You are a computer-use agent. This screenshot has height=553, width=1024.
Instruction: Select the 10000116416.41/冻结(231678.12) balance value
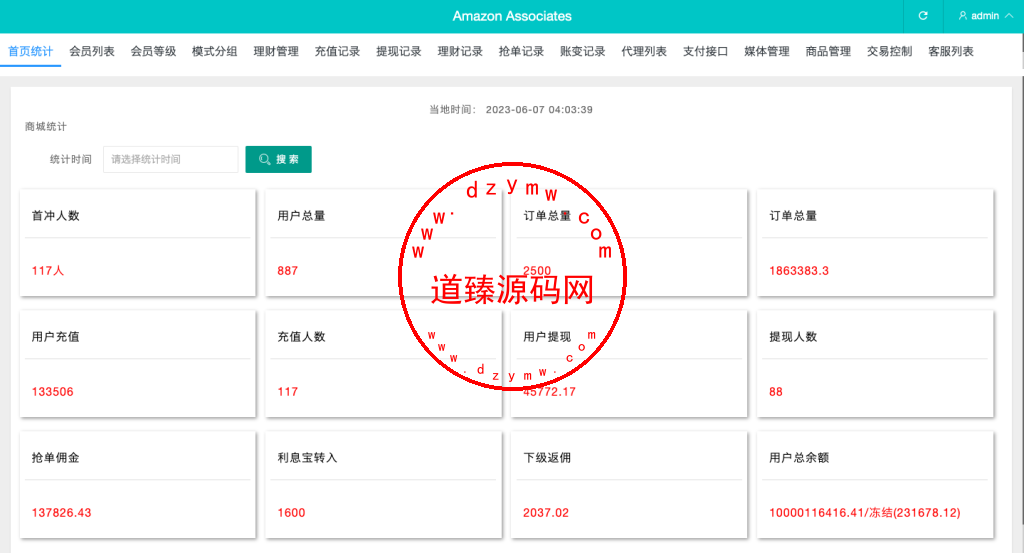pyautogui.click(x=865, y=513)
